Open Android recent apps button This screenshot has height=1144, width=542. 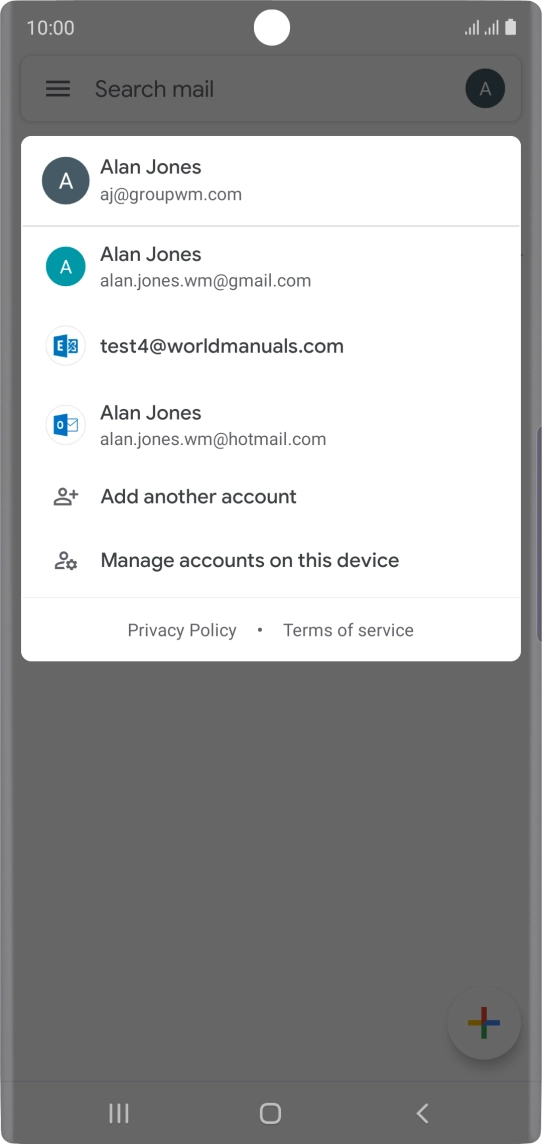coord(119,1113)
